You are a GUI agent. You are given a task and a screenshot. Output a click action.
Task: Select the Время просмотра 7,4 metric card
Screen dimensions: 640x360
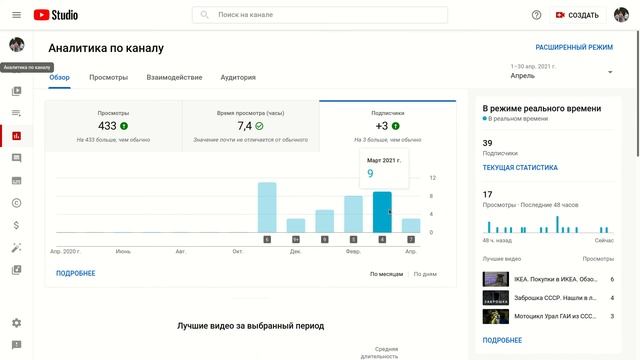(x=251, y=126)
